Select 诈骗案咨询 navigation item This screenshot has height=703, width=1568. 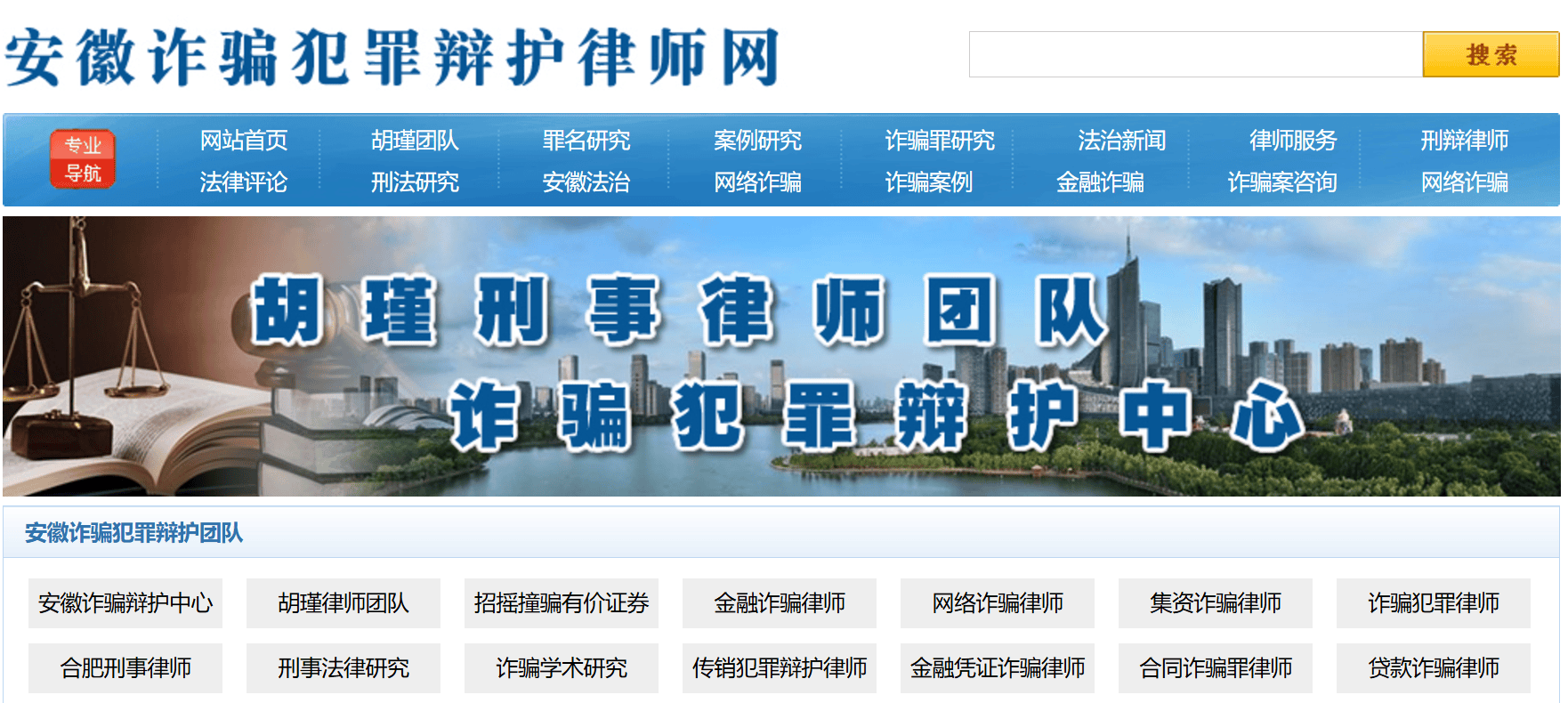coord(1281,182)
